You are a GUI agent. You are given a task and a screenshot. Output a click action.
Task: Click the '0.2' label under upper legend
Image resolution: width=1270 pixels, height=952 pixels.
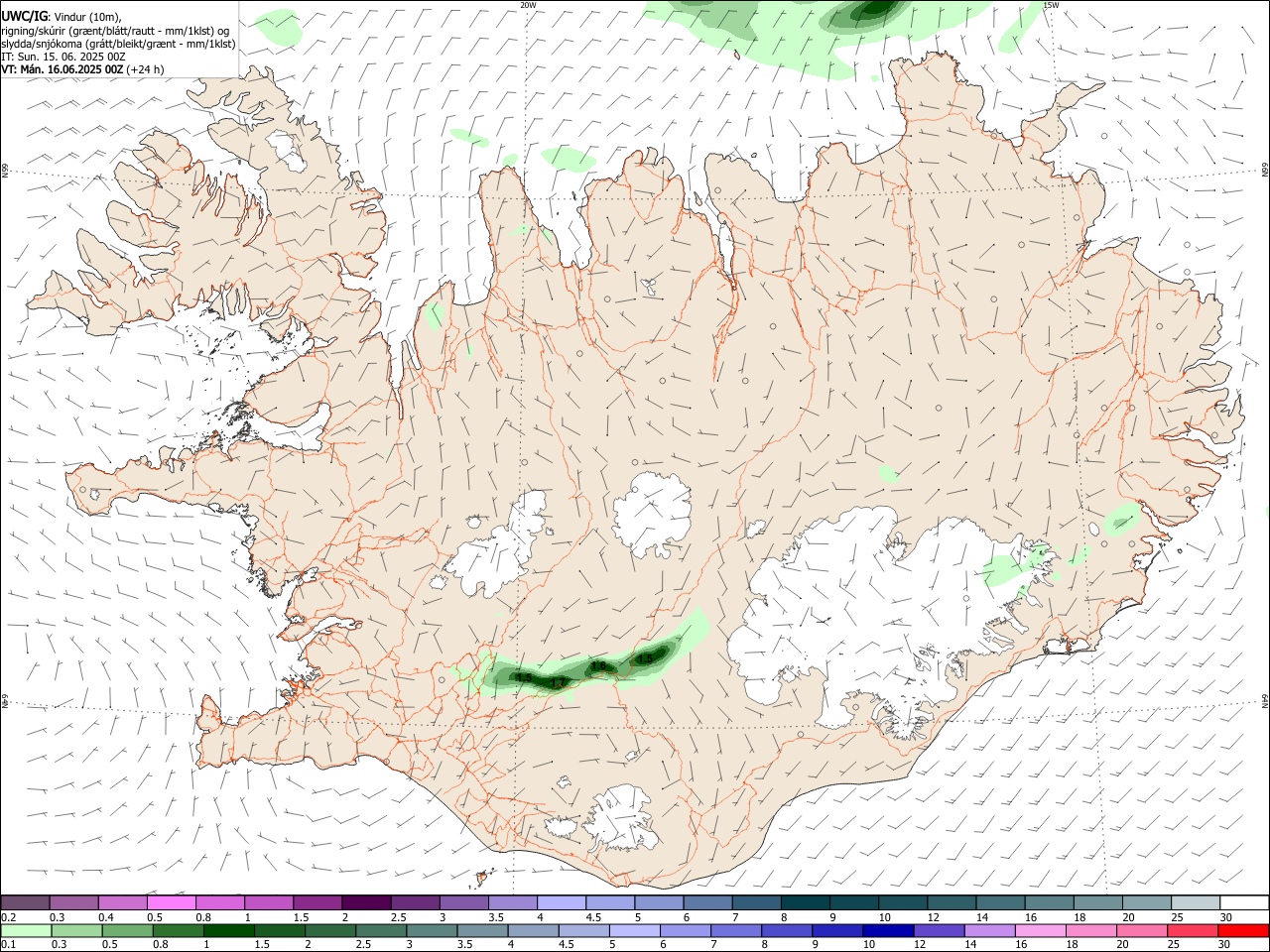[x=8, y=917]
